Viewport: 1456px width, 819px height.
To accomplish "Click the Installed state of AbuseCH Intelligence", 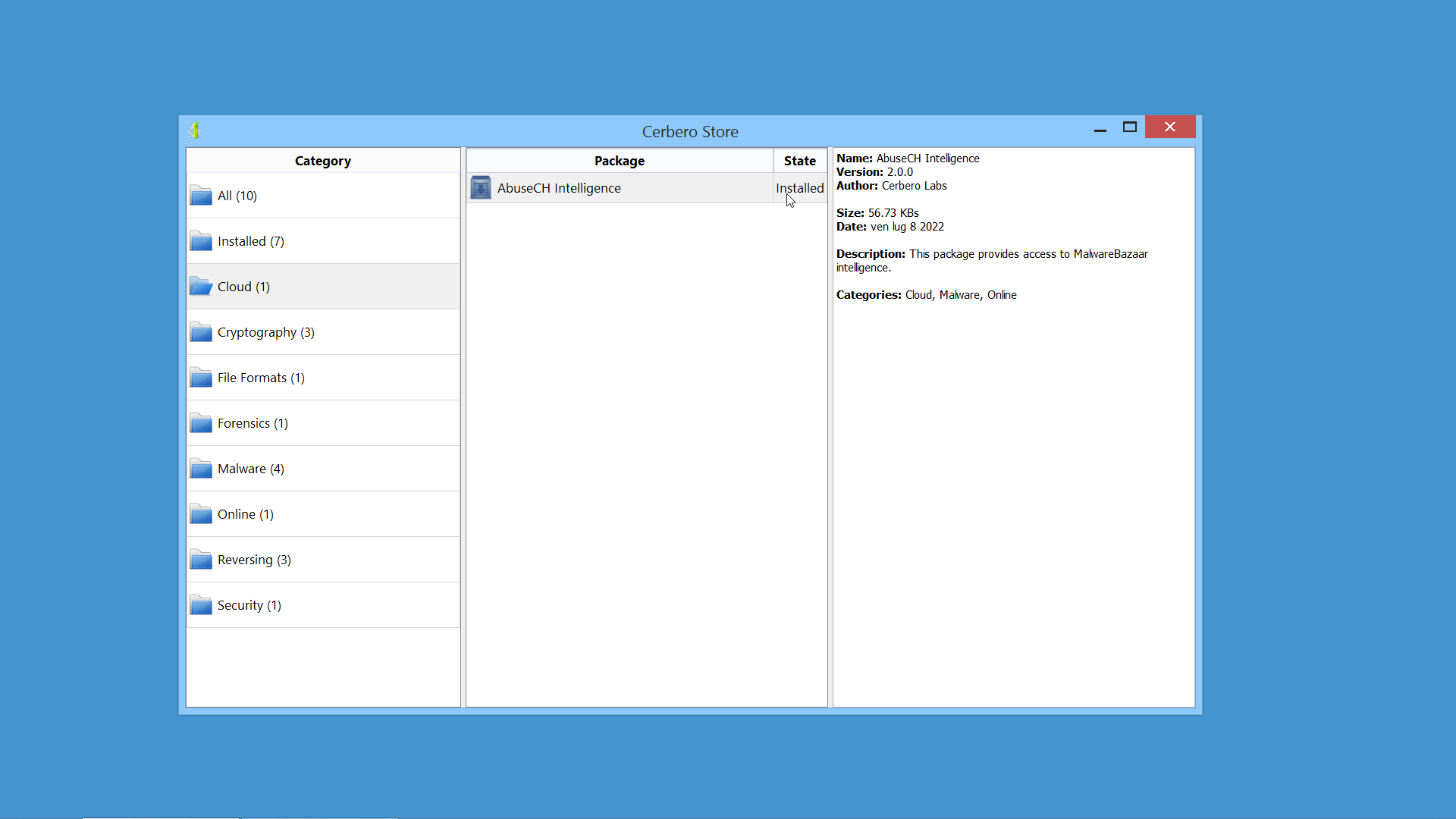I will pos(799,188).
